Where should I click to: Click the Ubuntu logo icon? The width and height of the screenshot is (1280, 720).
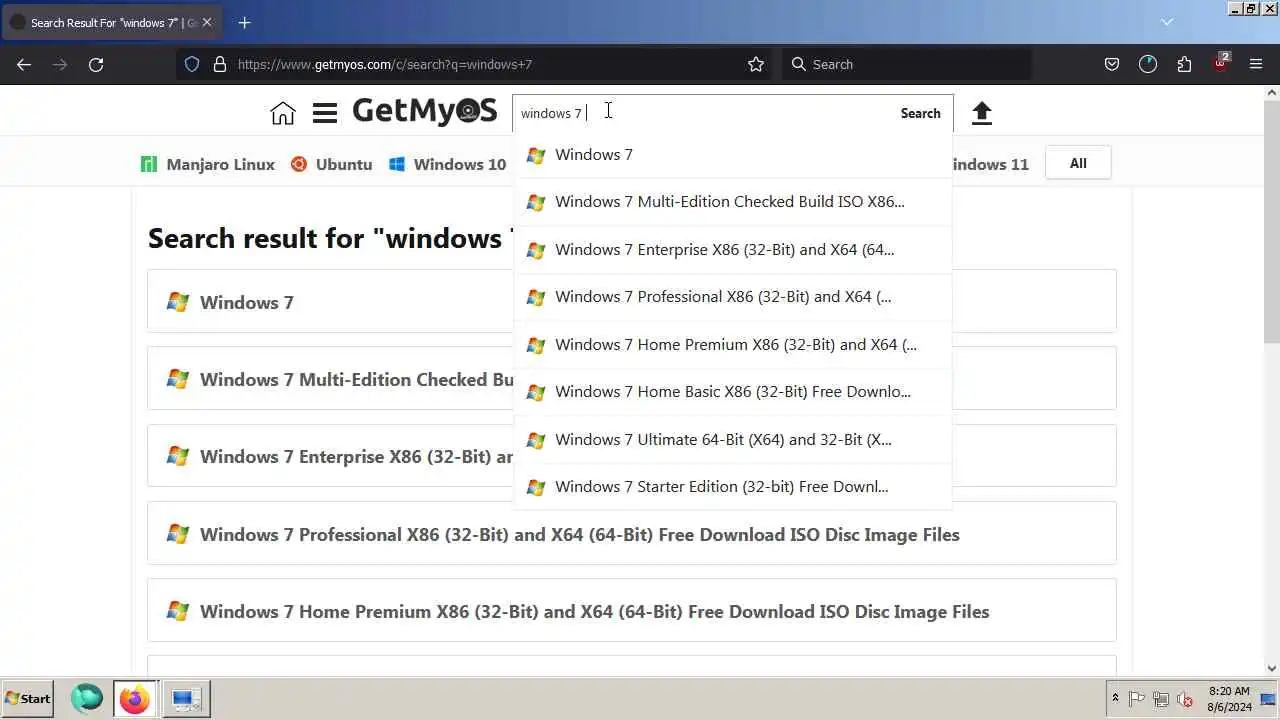click(x=299, y=164)
